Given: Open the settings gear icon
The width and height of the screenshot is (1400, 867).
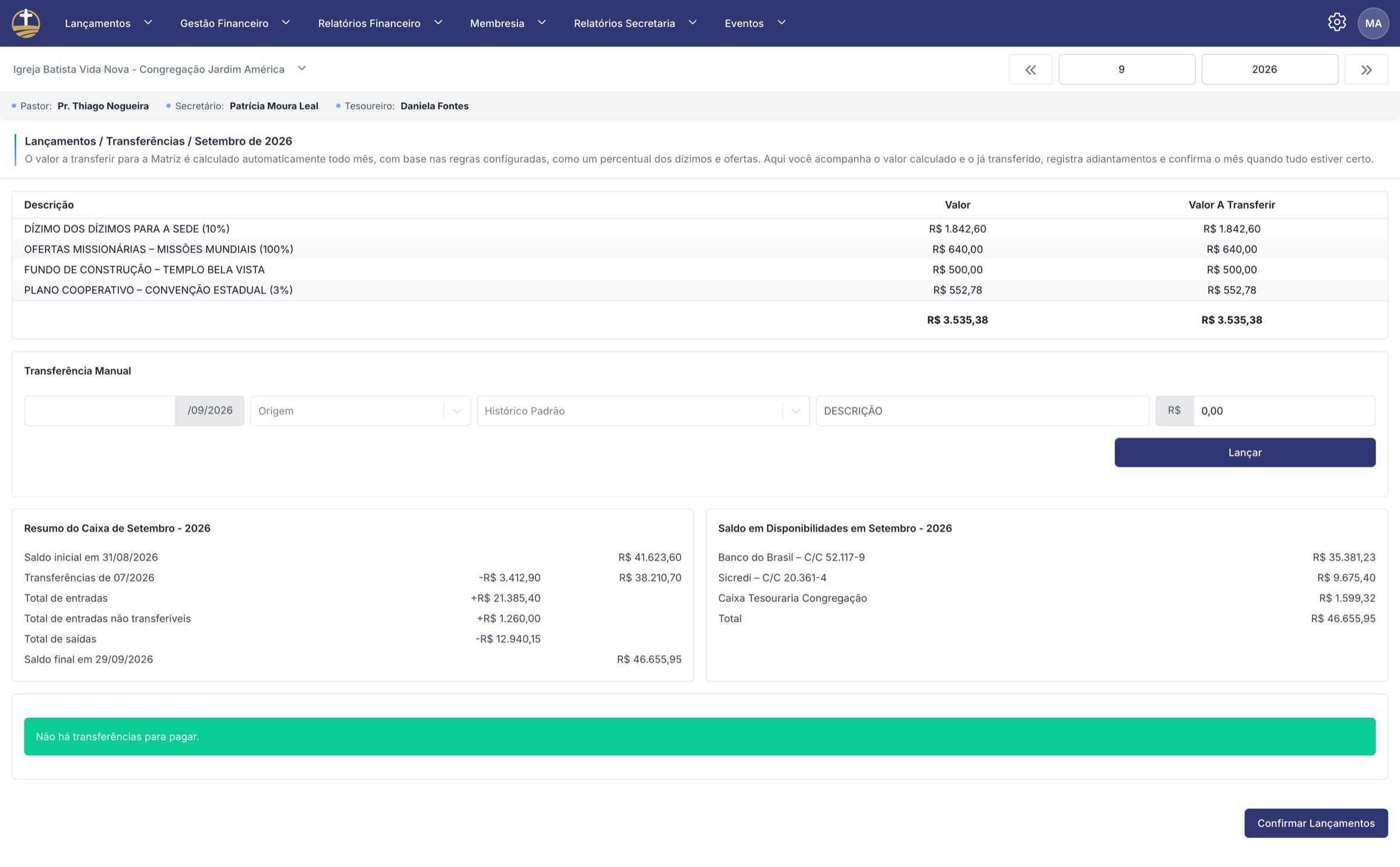Looking at the screenshot, I should pyautogui.click(x=1336, y=23).
